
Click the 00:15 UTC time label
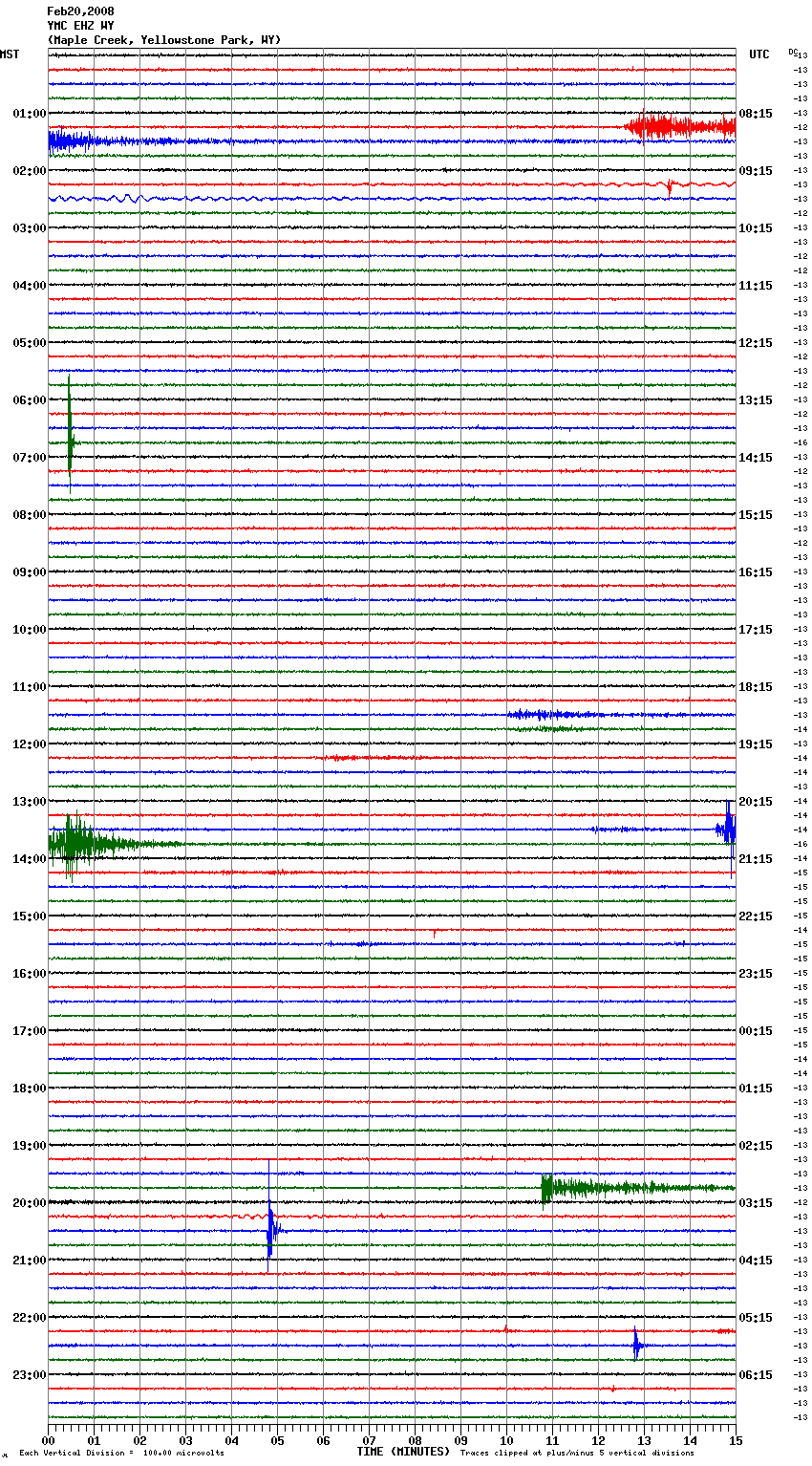[x=756, y=1031]
